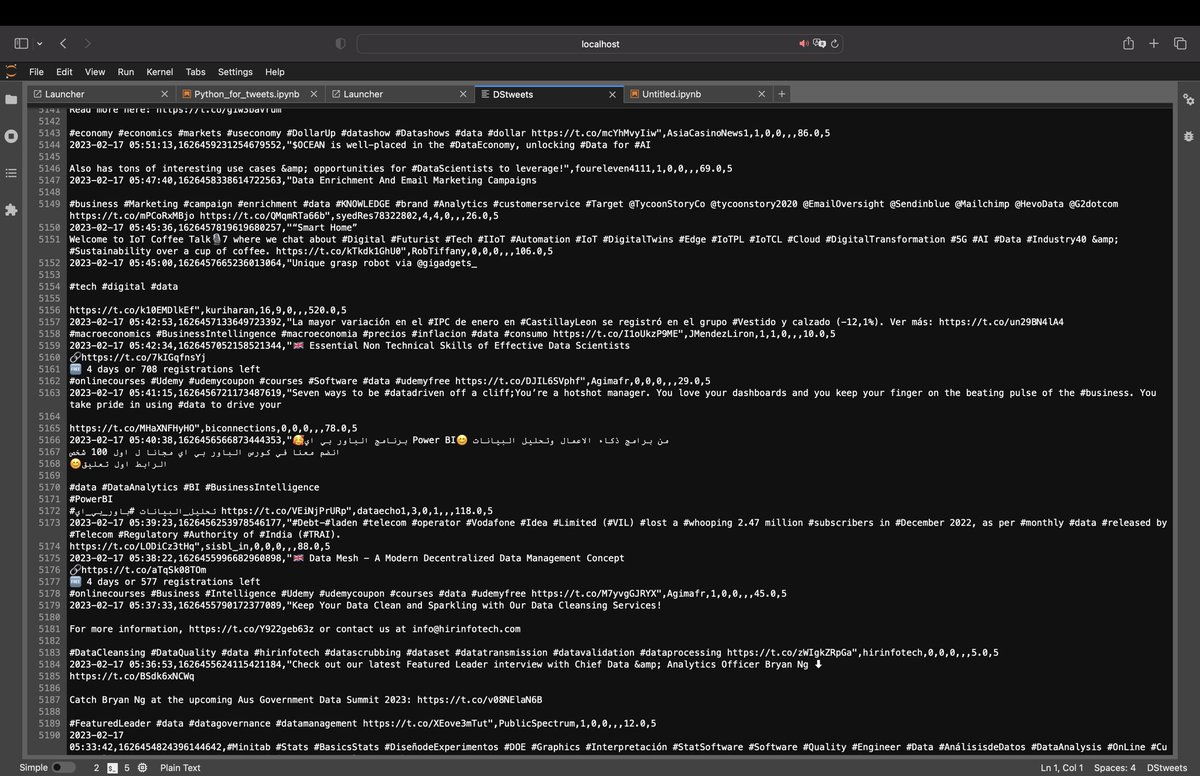The image size is (1200, 776).
Task: Click the translate icon in address bar
Action: (819, 44)
